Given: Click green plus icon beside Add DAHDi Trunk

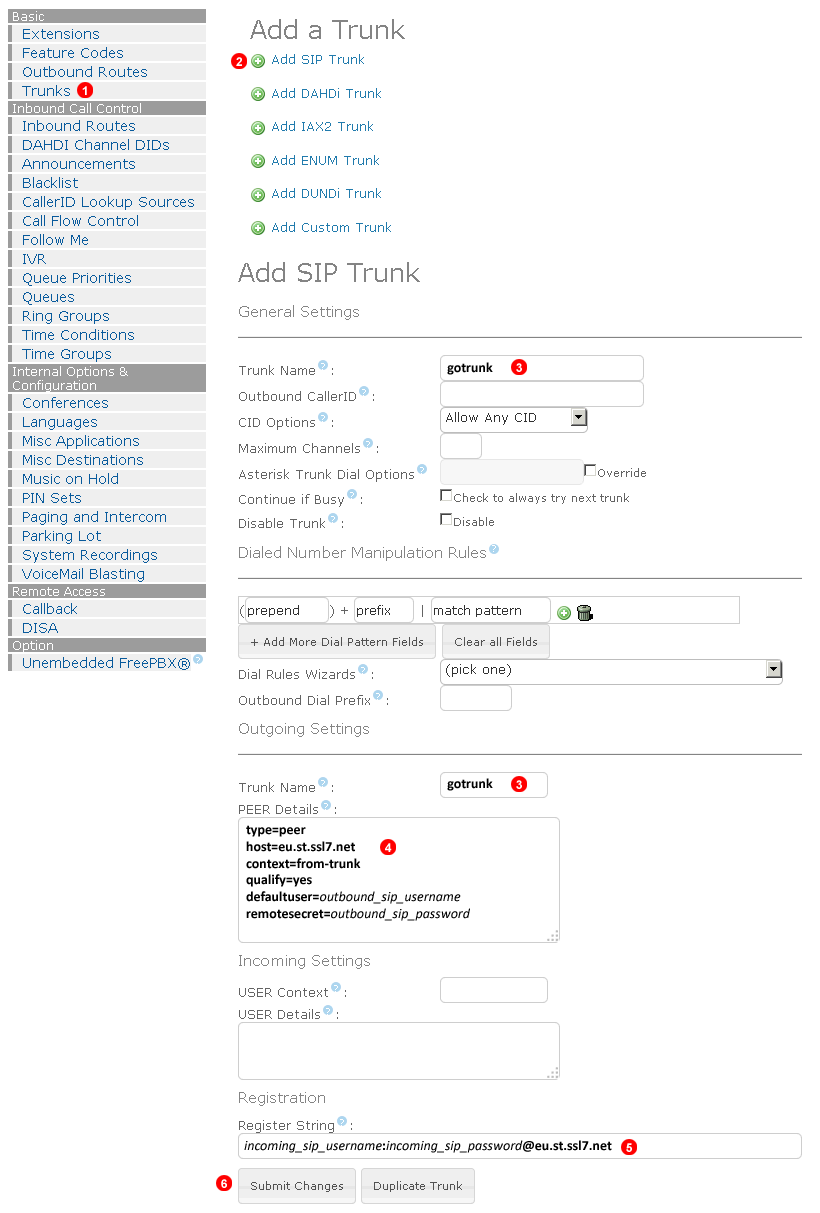Looking at the screenshot, I should [258, 95].
